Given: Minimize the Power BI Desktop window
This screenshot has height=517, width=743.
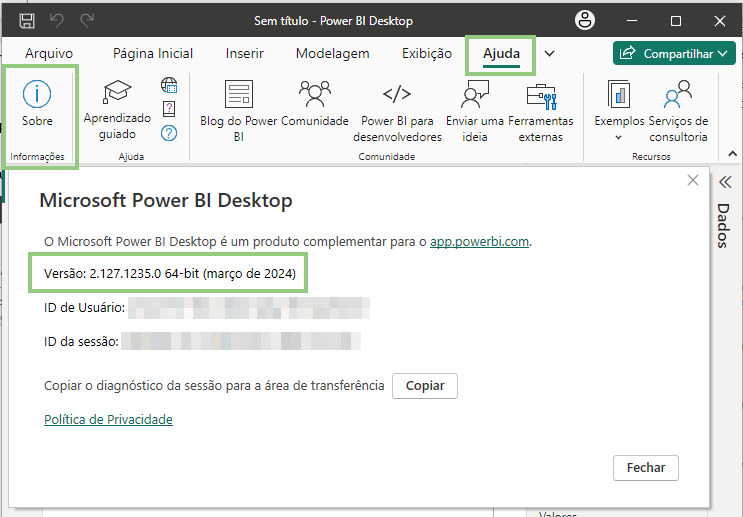Looking at the screenshot, I should point(632,21).
